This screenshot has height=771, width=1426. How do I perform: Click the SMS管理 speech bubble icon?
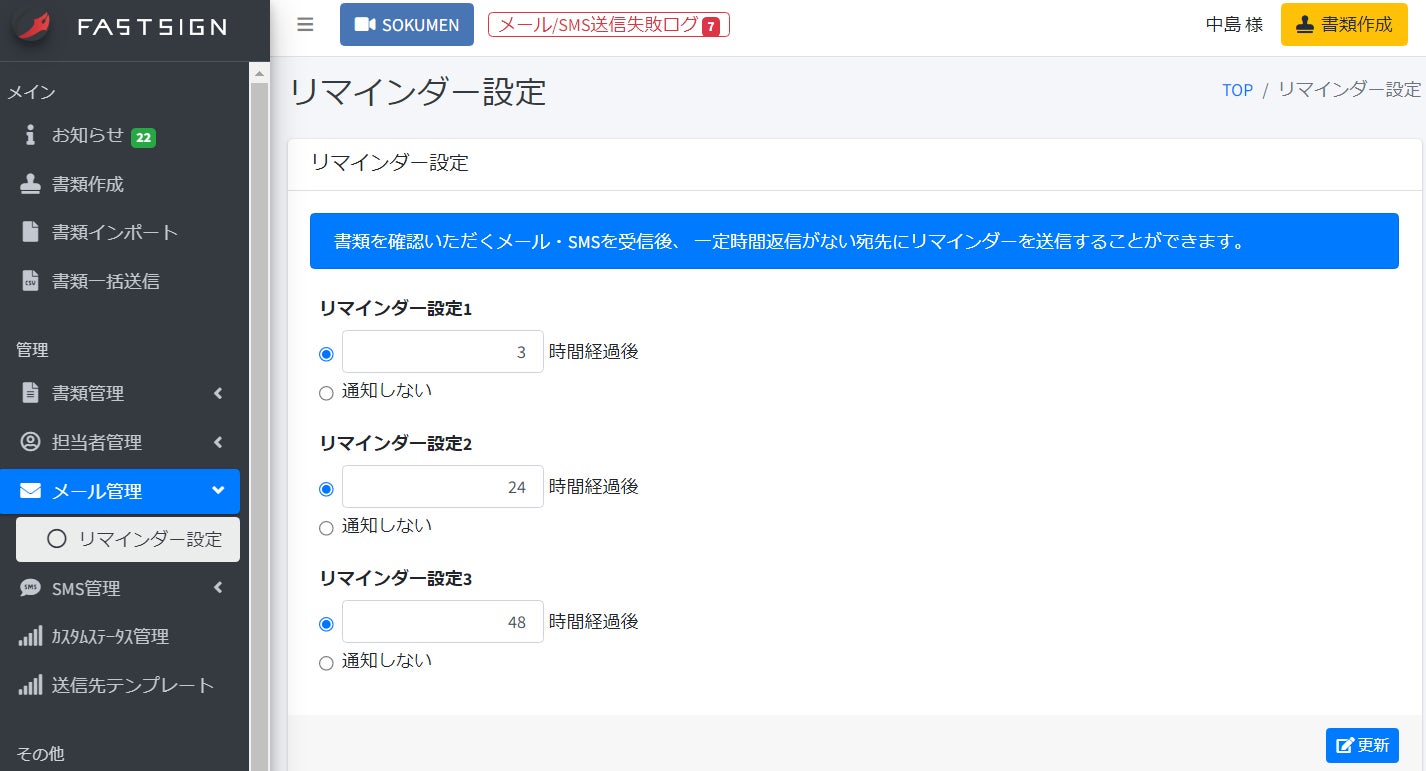point(30,588)
